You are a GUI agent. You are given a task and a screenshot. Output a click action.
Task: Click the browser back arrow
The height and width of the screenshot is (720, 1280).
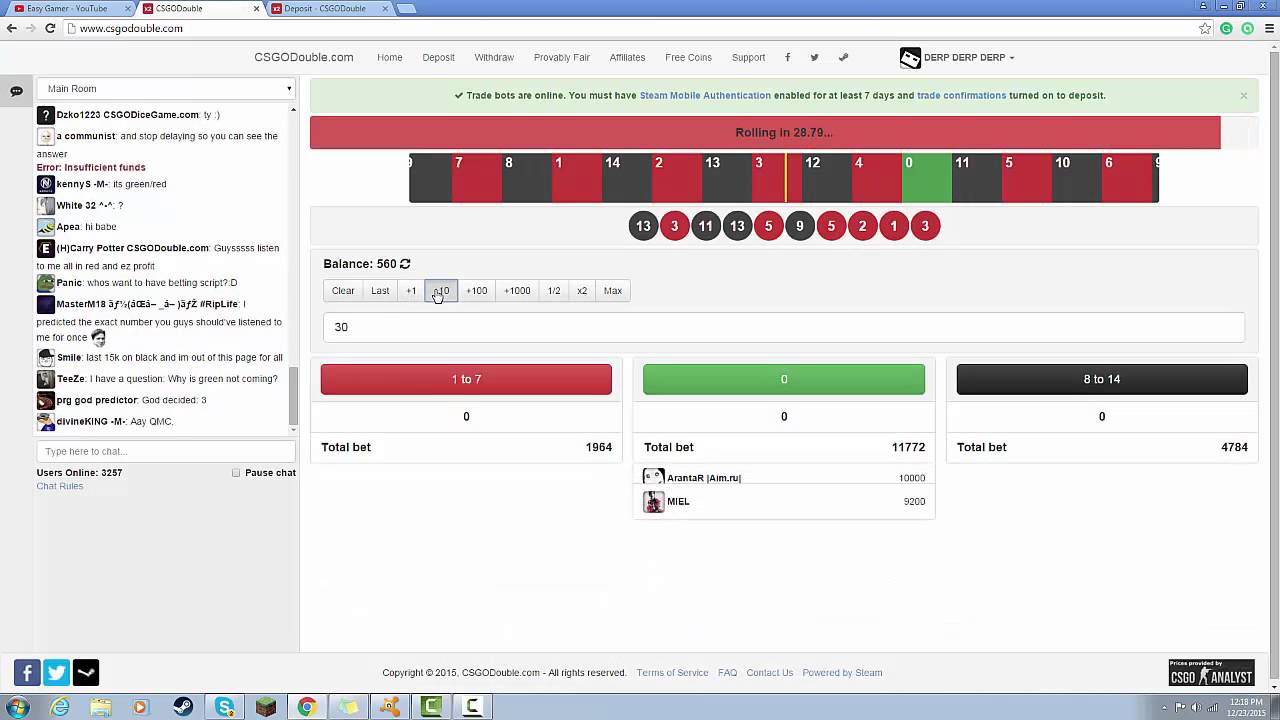point(12,28)
